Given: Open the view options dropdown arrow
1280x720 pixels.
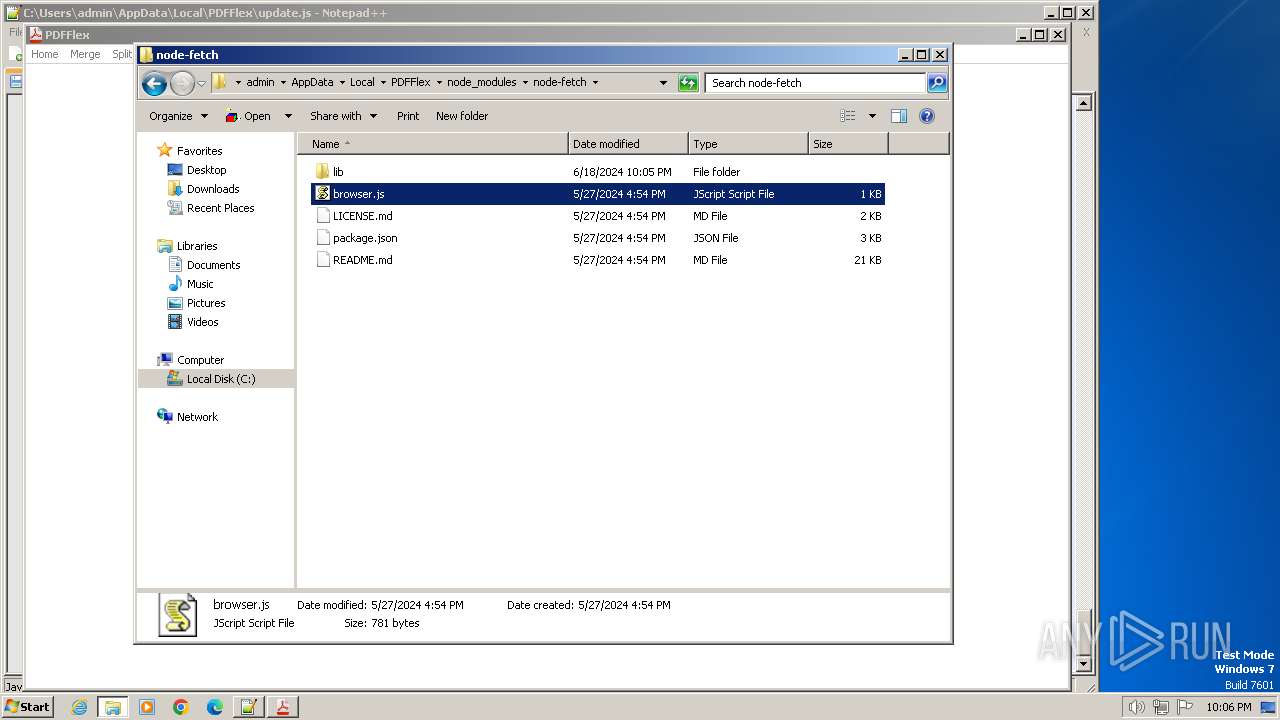Looking at the screenshot, I should 872,116.
